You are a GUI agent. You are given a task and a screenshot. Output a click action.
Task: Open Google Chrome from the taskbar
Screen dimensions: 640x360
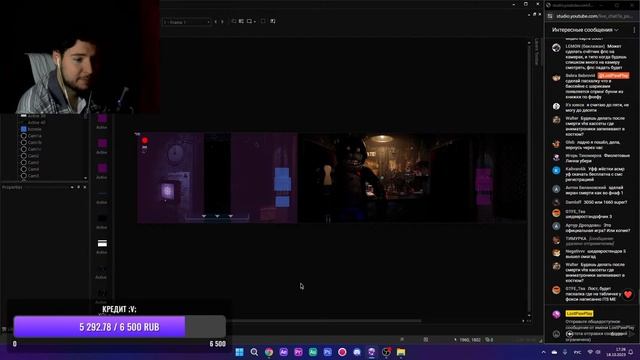point(269,352)
